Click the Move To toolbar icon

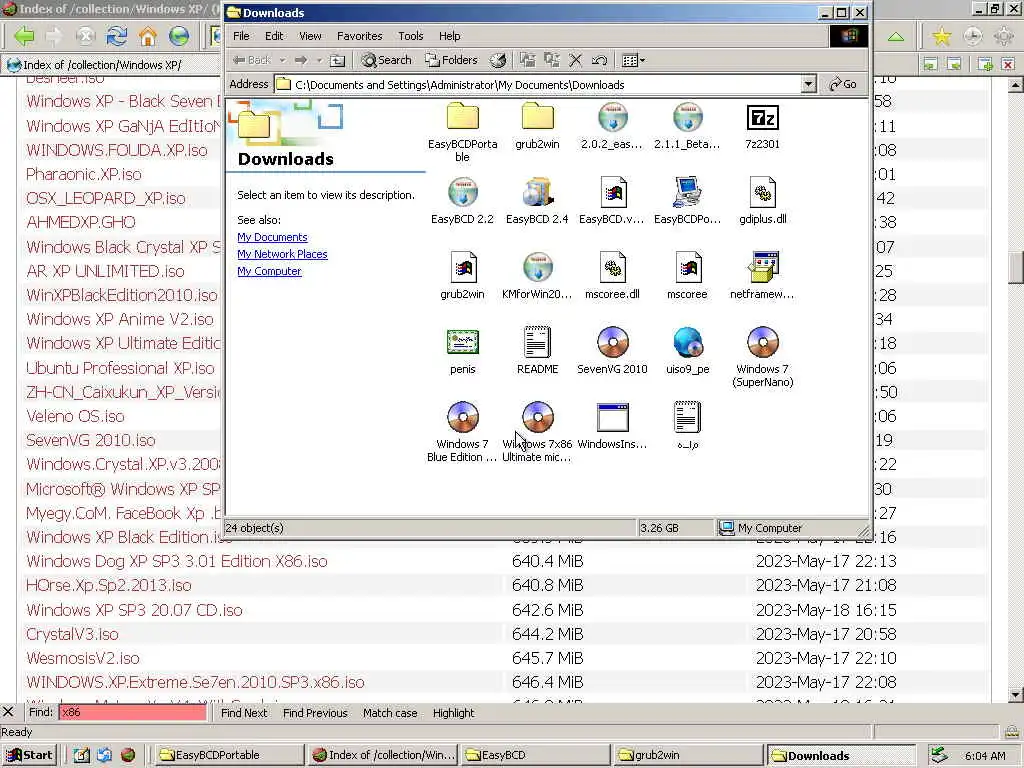[528, 61]
